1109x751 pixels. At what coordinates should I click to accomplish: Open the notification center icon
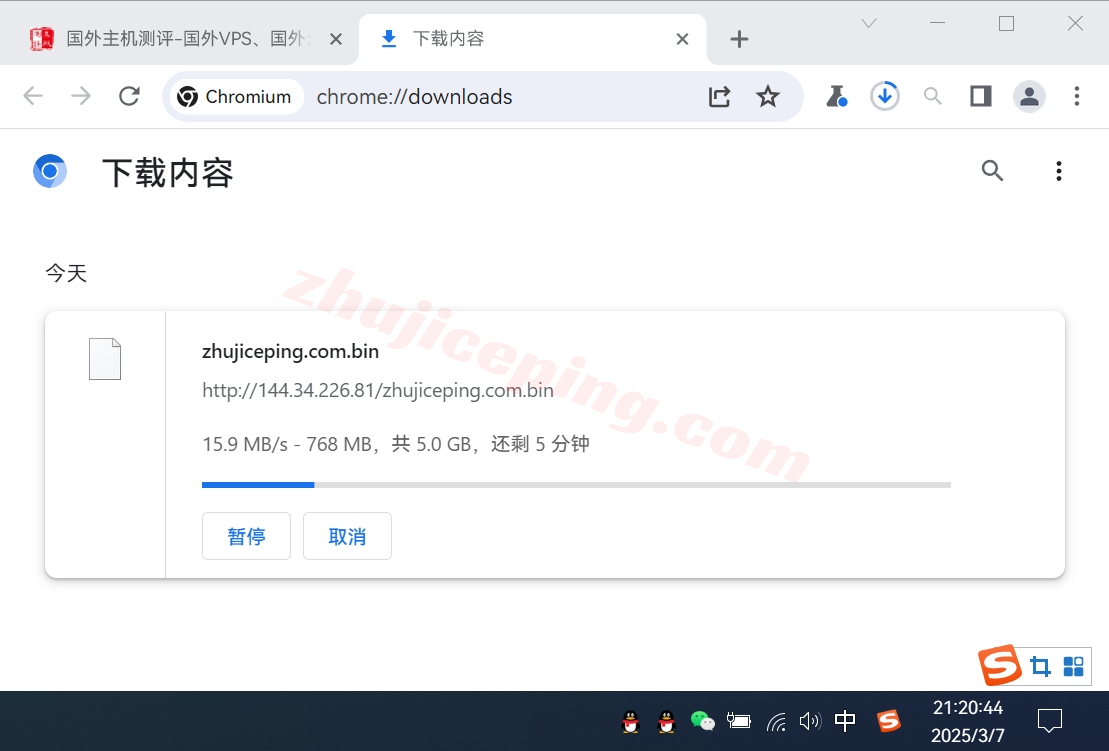pyautogui.click(x=1050, y=721)
